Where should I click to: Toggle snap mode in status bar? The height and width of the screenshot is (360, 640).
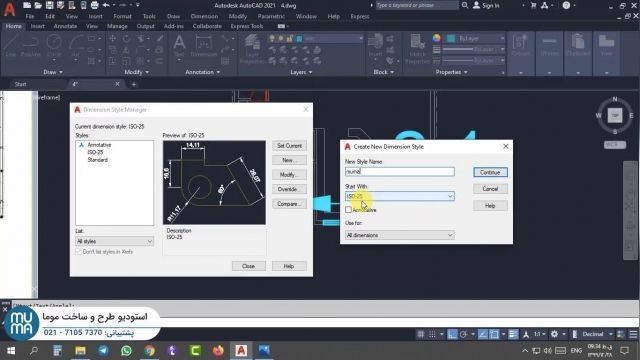pyautogui.click(x=432, y=334)
